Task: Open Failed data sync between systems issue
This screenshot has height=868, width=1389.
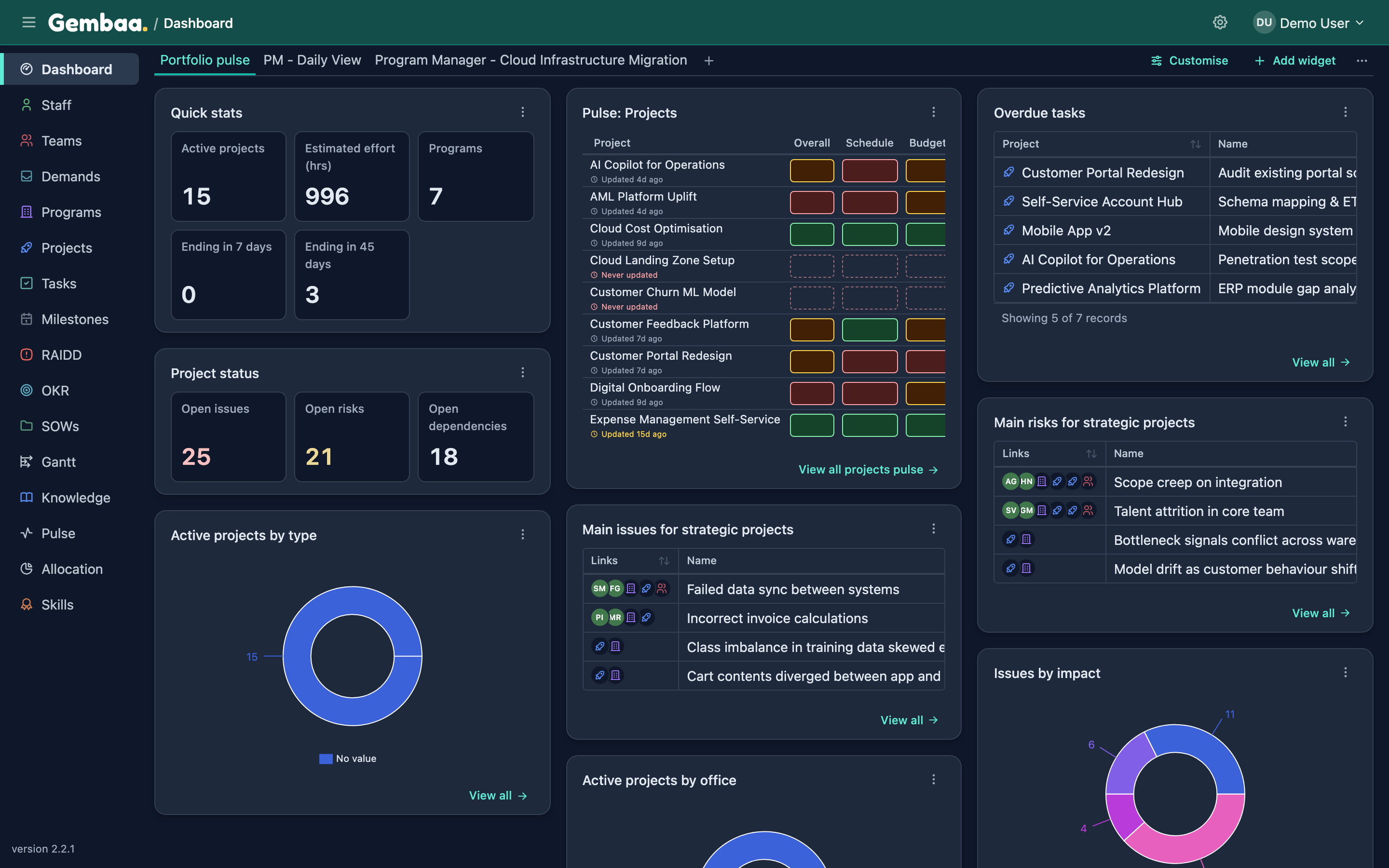Action: pyautogui.click(x=793, y=589)
